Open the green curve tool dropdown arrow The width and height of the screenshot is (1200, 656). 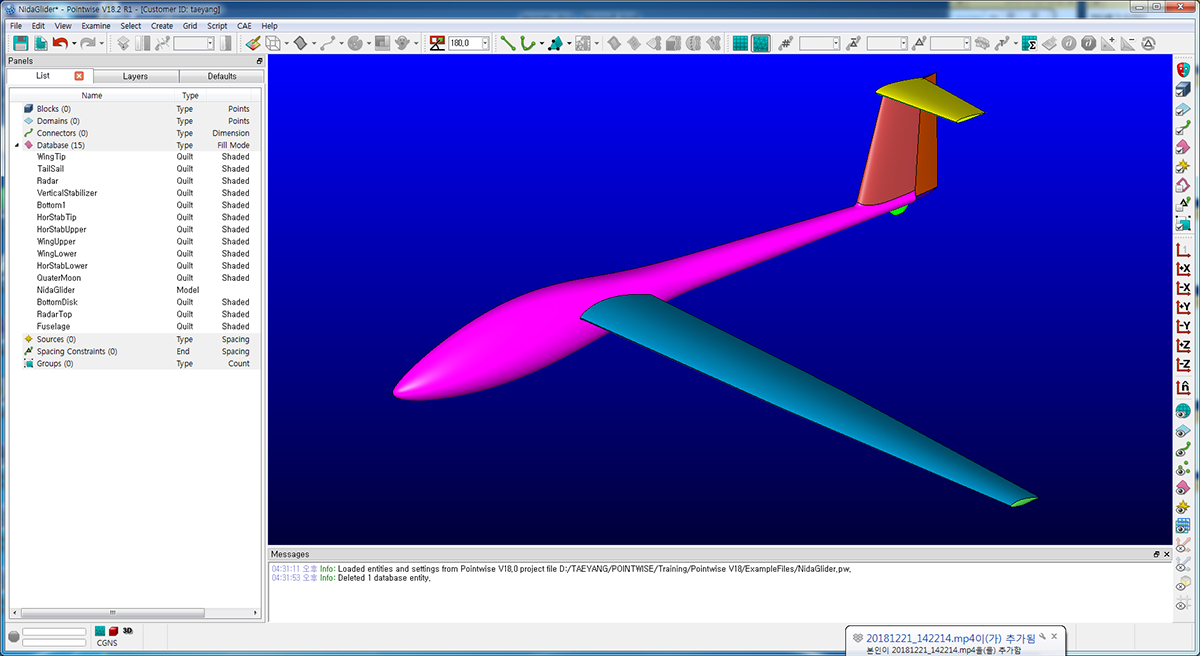[x=541, y=43]
